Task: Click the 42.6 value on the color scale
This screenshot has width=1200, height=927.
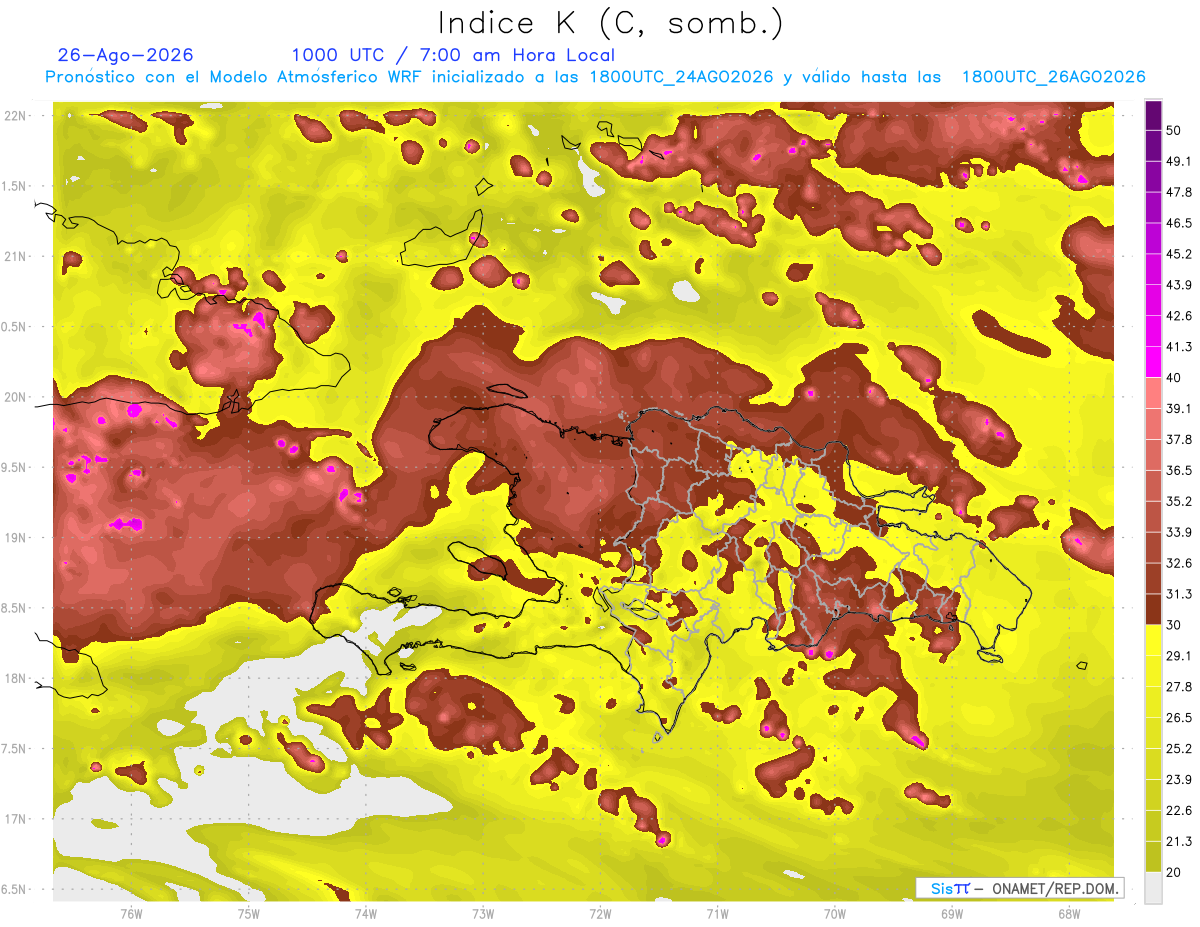Action: pyautogui.click(x=1178, y=317)
